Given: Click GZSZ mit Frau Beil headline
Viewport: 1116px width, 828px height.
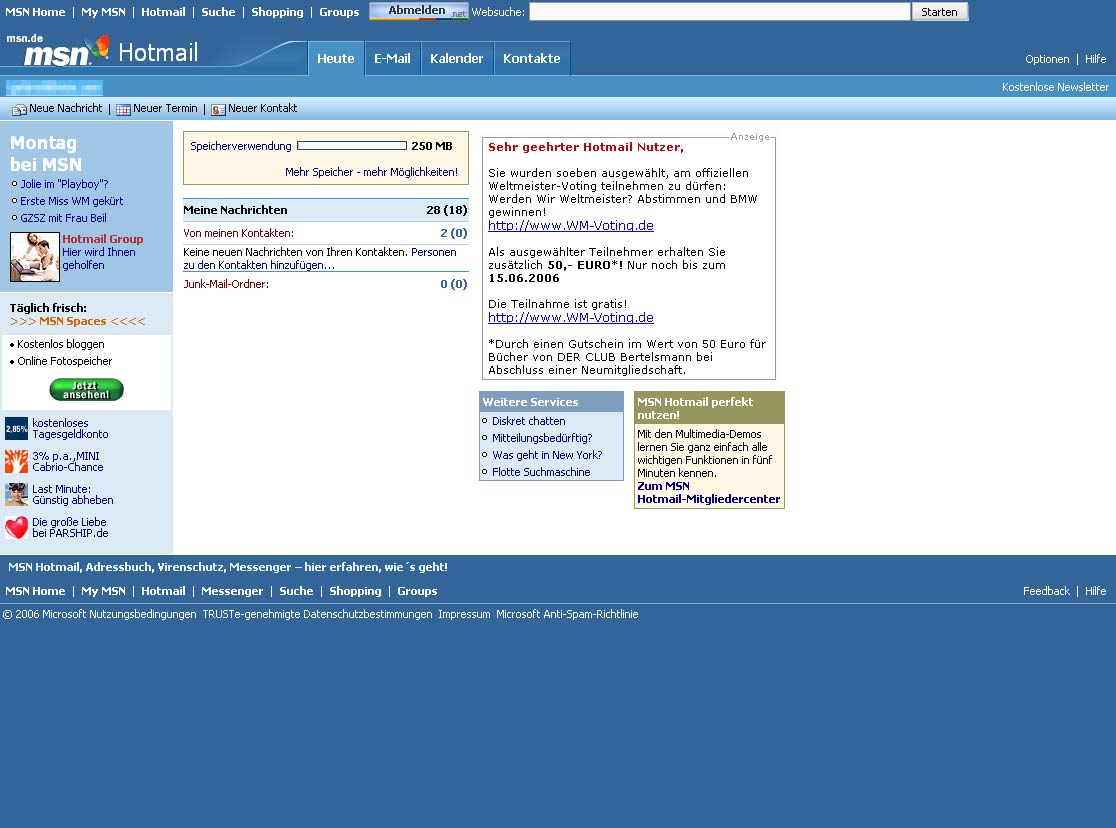Looking at the screenshot, I should pyautogui.click(x=63, y=218).
